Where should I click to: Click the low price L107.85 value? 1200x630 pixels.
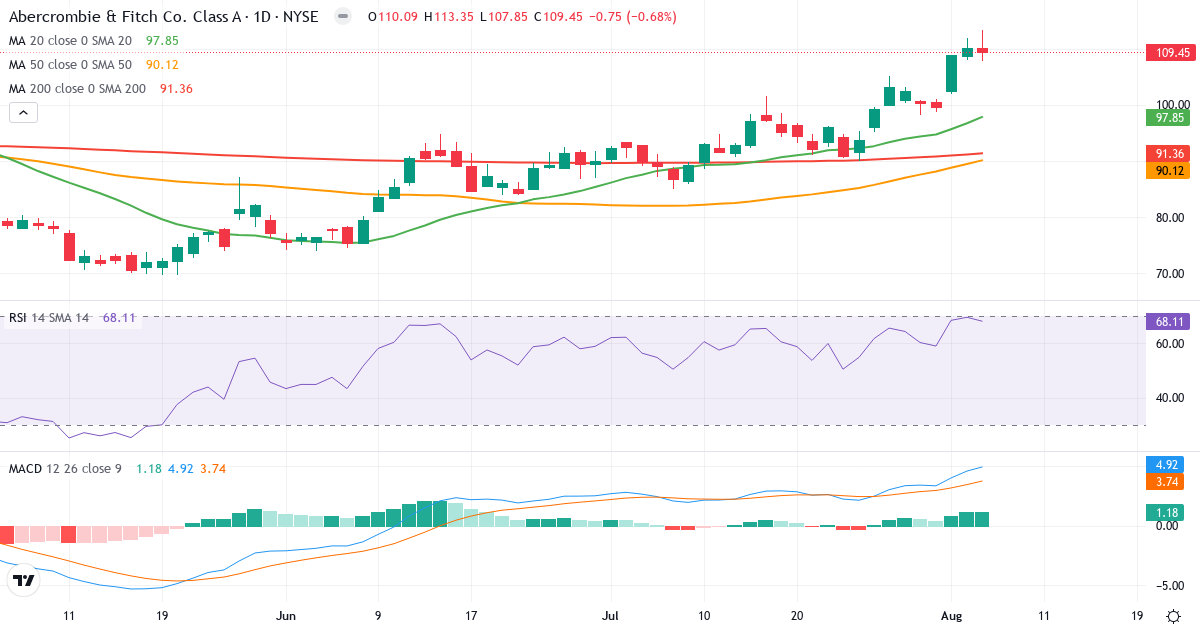(x=504, y=17)
